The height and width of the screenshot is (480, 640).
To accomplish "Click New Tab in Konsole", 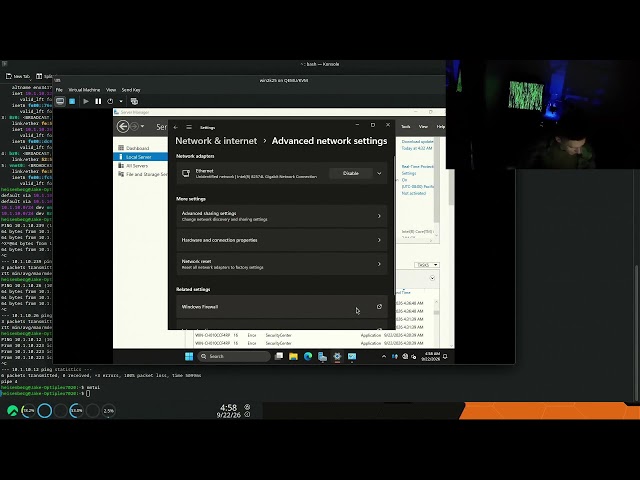I will (x=18, y=76).
